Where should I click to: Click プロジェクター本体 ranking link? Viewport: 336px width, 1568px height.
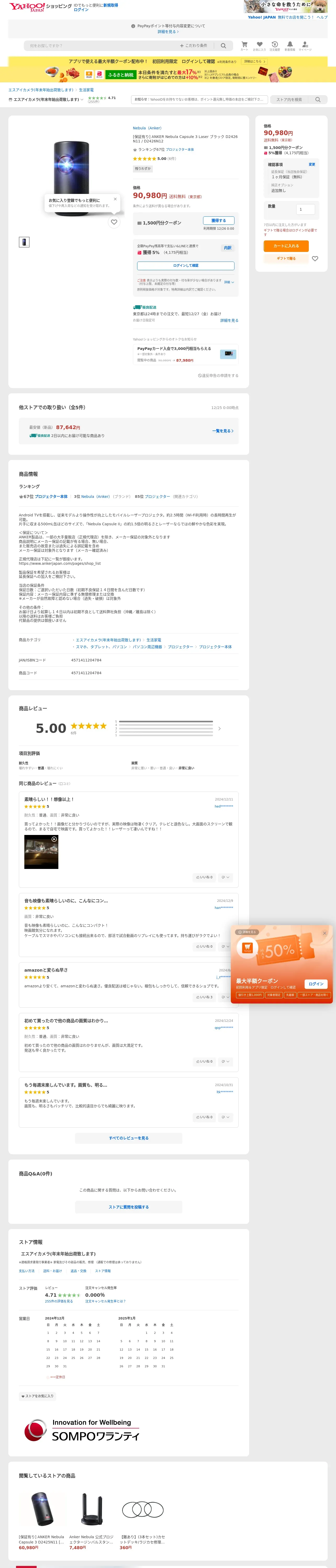point(180,149)
